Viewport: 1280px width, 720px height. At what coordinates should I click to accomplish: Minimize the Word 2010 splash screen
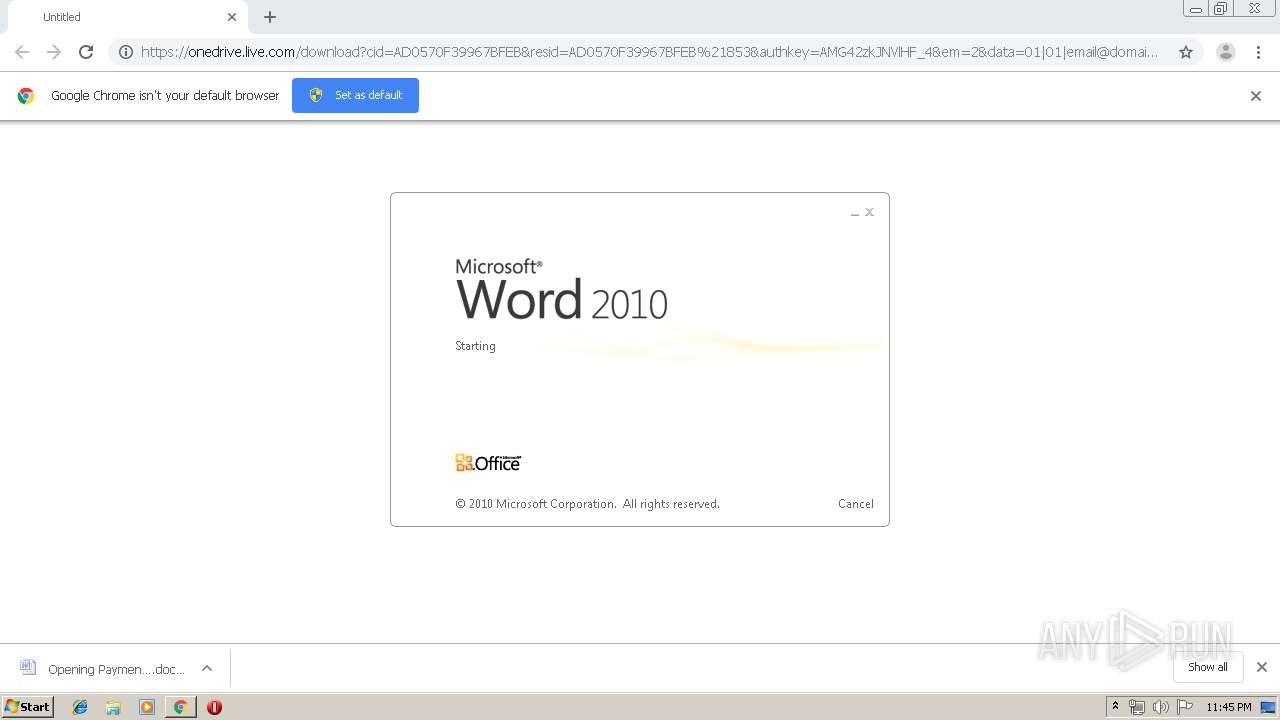point(854,213)
